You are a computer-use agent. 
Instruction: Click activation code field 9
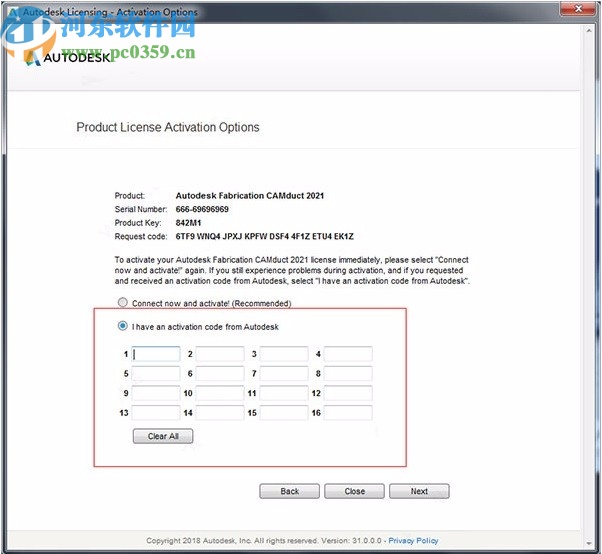pyautogui.click(x=156, y=393)
